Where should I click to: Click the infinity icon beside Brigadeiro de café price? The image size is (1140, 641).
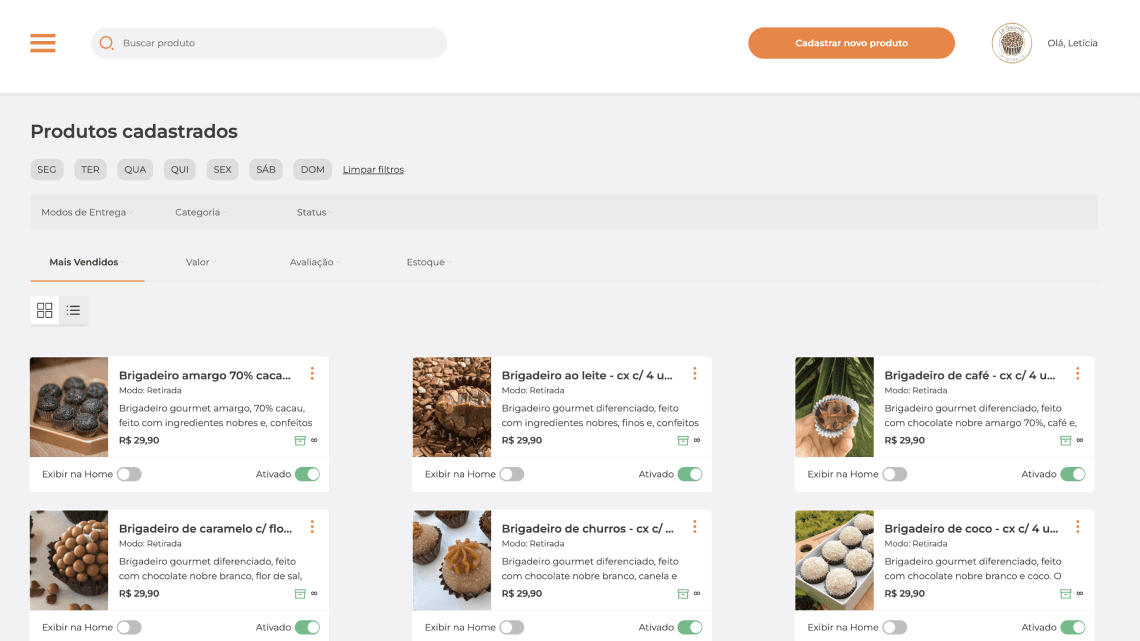tap(1078, 440)
